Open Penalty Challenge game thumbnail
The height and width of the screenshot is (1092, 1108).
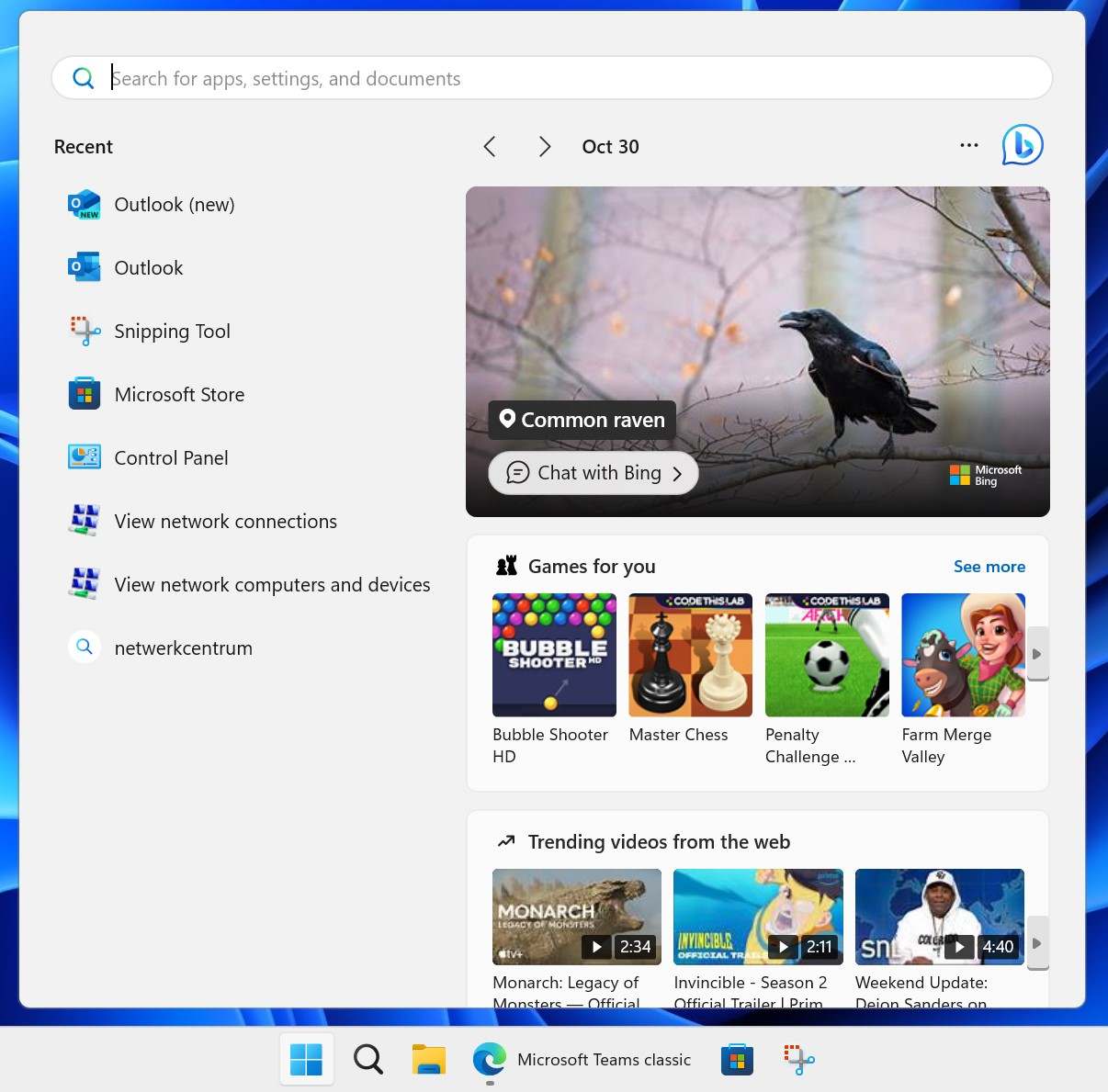(827, 655)
